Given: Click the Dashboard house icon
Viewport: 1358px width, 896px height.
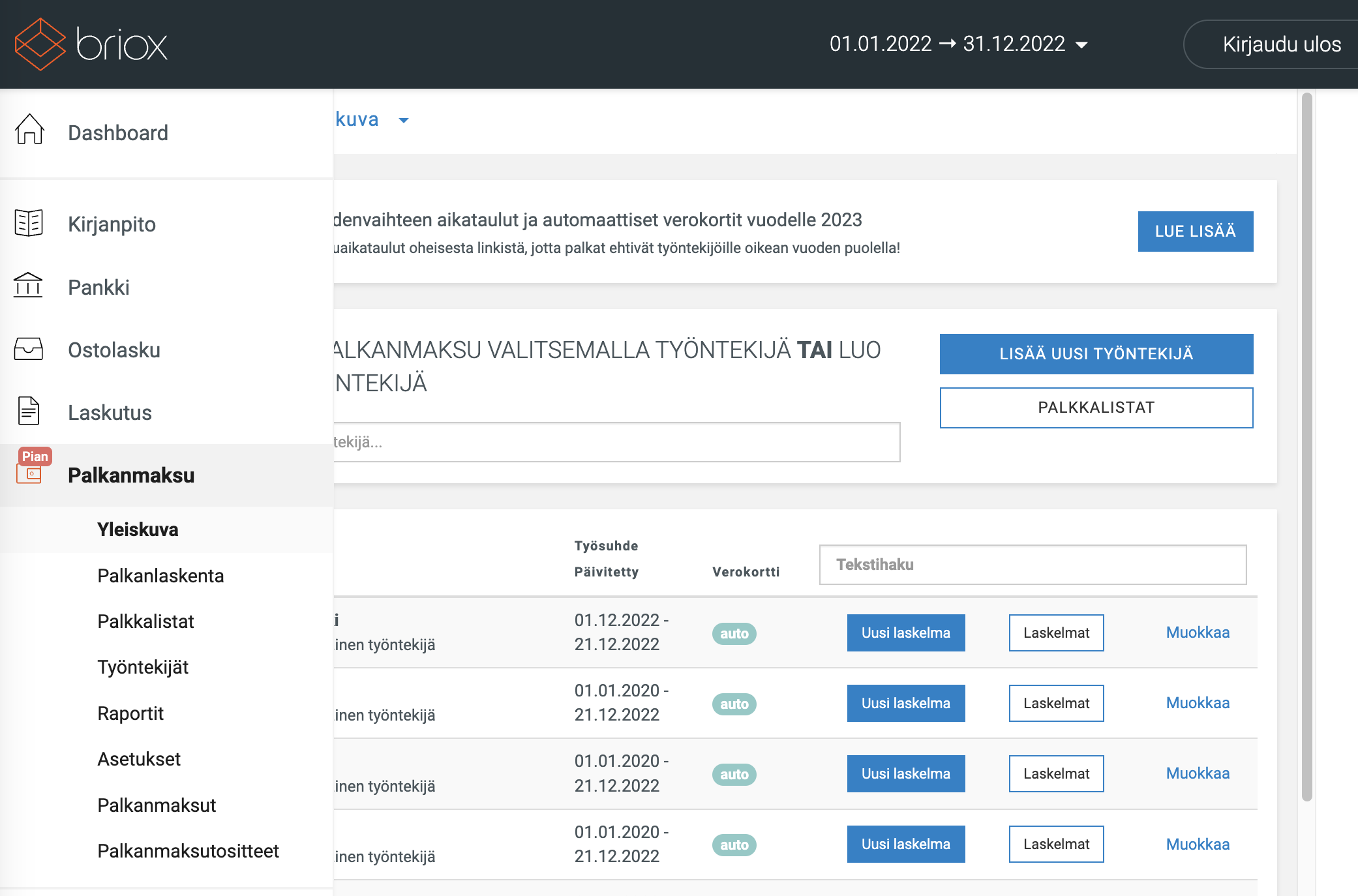Looking at the screenshot, I should pos(29,129).
